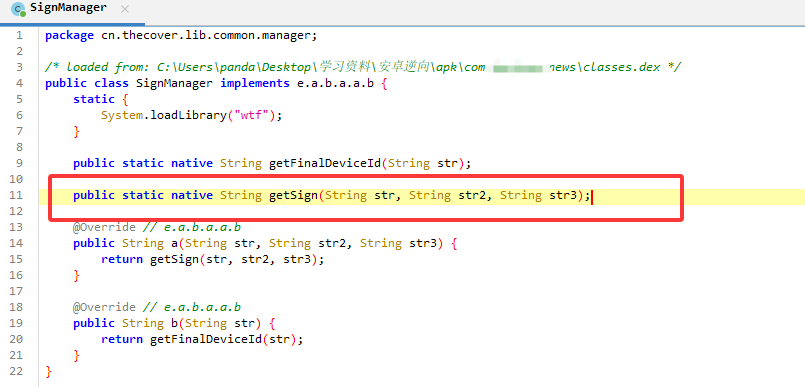
Task: Click the SignManager class name in declaration
Action: click(x=174, y=83)
